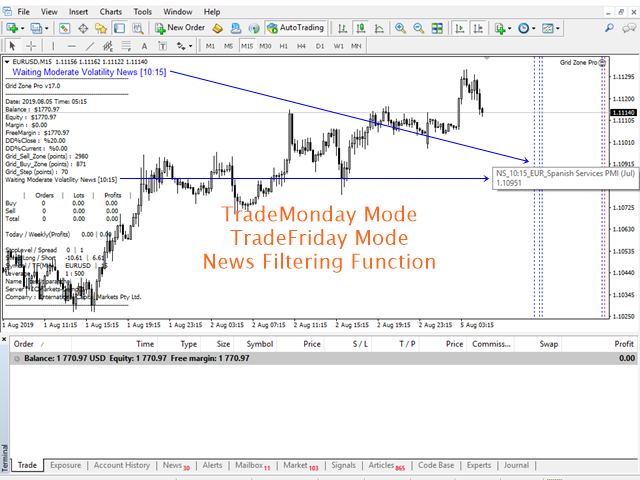
Task: Open the Indicators dropdown arrow
Action: 509,29
